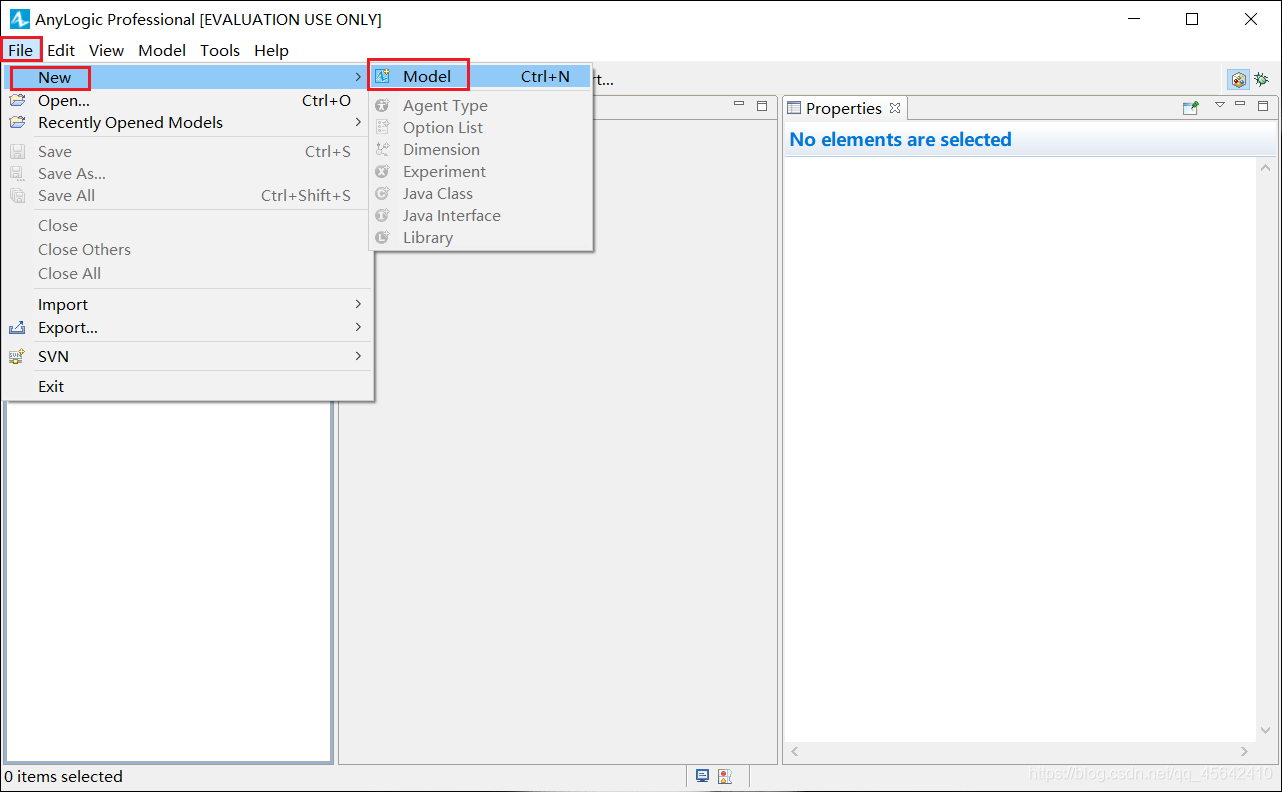Minimize the center editor panel
The width and height of the screenshot is (1282, 792).
[739, 104]
